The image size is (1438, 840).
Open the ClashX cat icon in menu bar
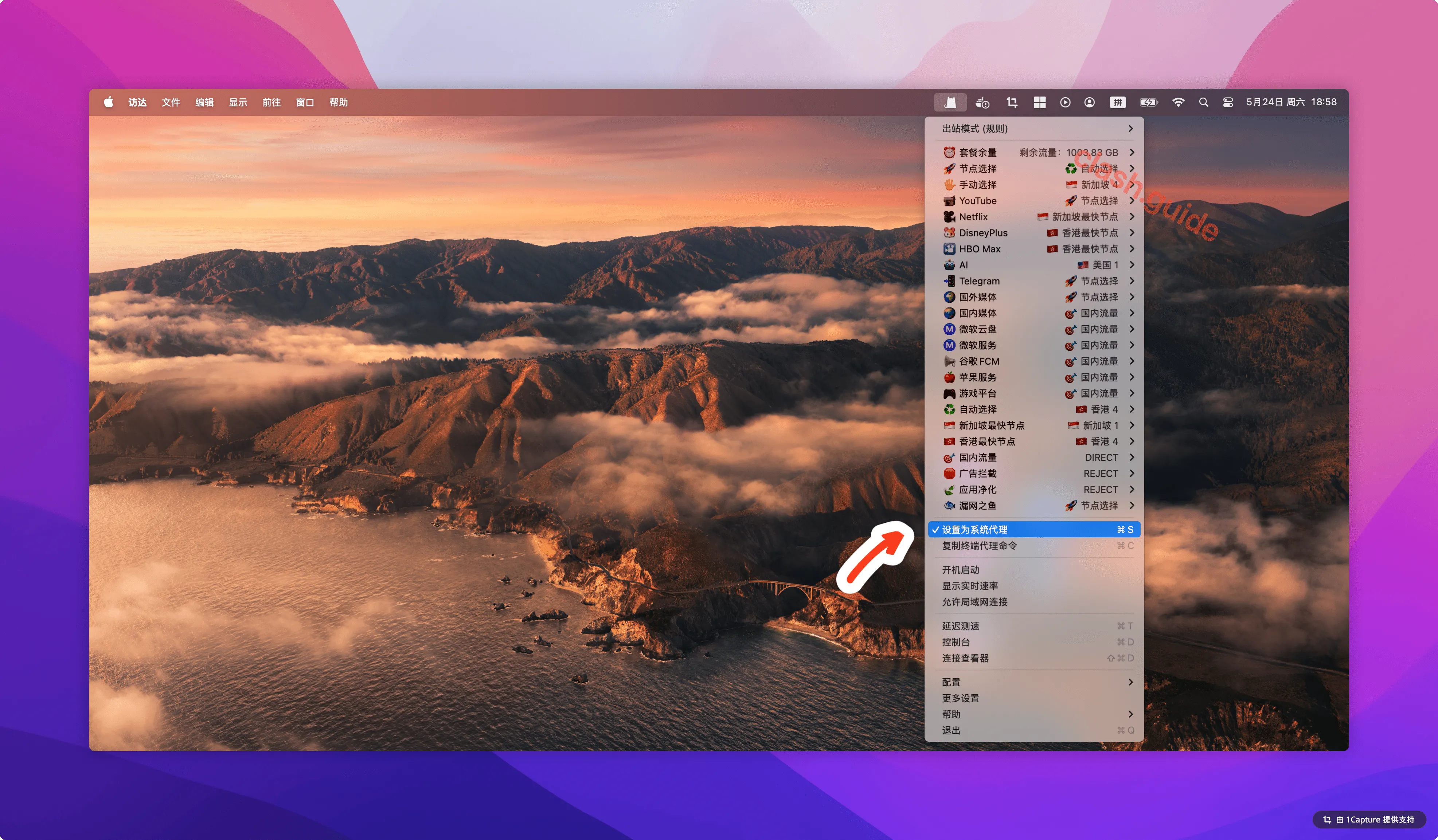(x=950, y=102)
